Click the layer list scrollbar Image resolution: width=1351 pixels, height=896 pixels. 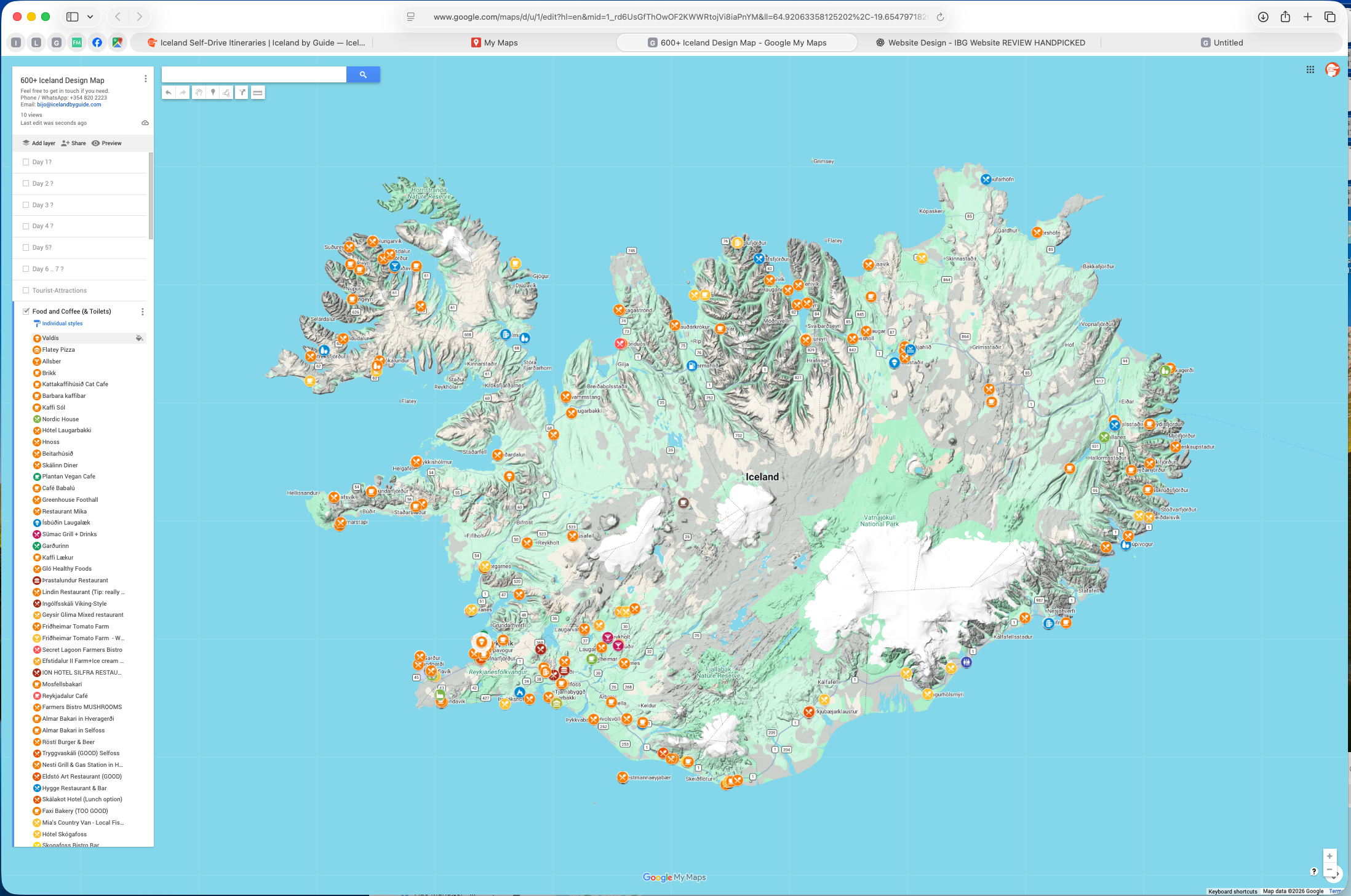[150, 196]
